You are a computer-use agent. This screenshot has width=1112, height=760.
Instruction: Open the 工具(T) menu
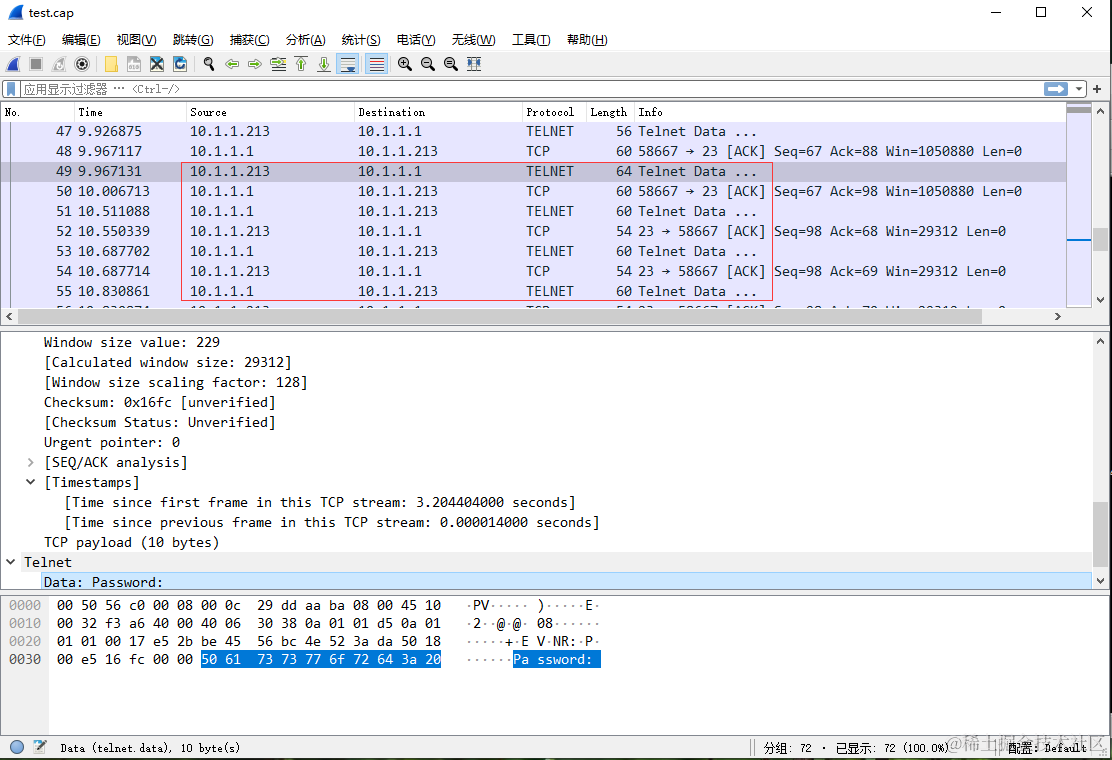[x=531, y=40]
